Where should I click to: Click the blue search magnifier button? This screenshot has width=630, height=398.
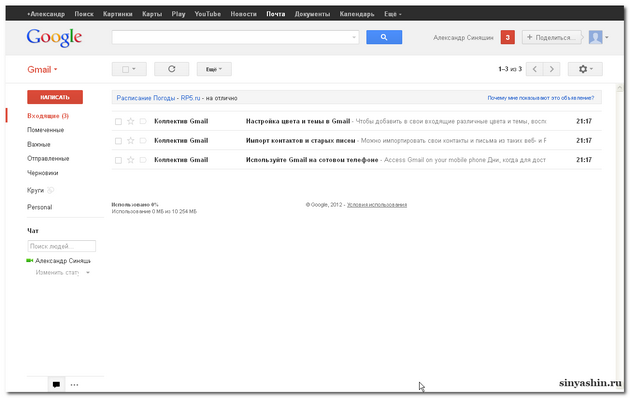coord(384,37)
